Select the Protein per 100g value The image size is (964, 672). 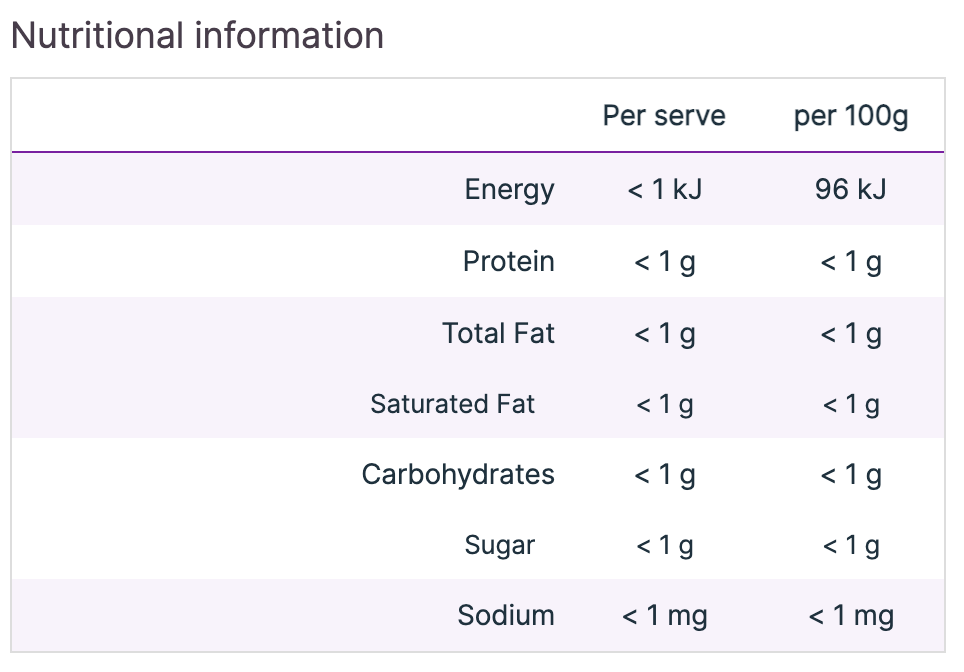851,262
